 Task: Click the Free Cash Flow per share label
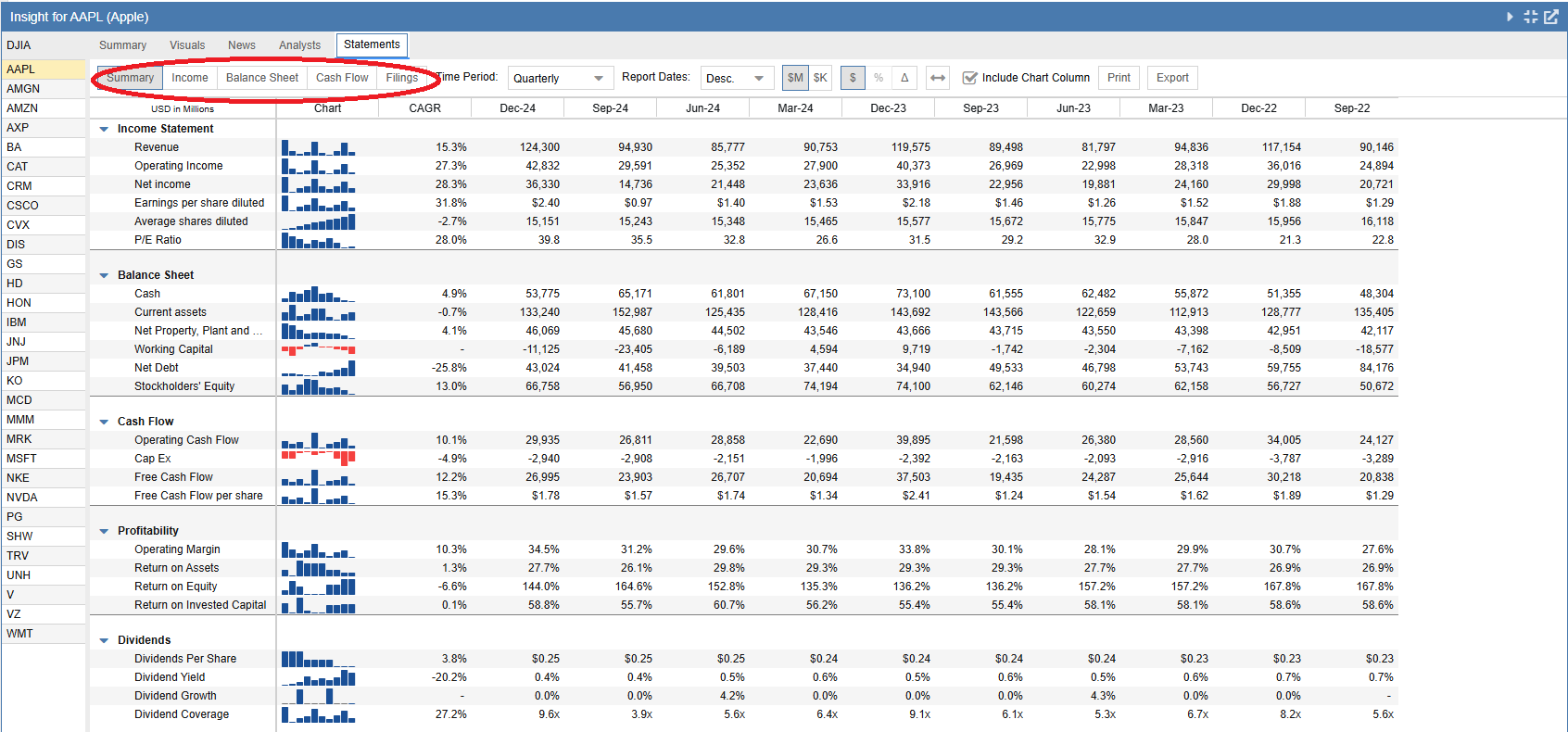[198, 496]
